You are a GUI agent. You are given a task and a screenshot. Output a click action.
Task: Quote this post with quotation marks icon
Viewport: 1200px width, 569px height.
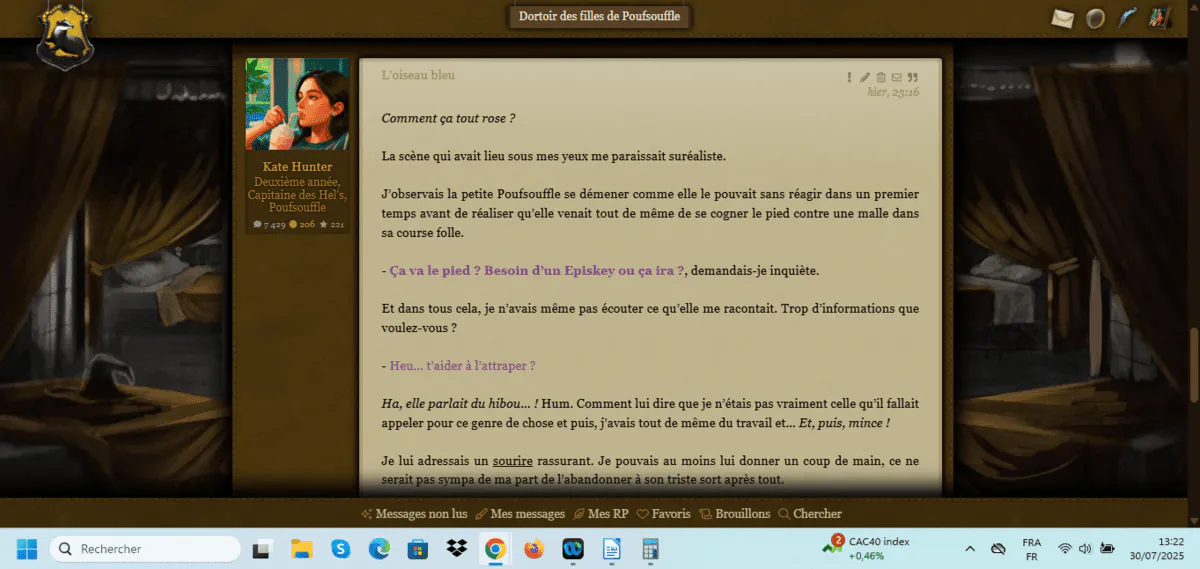912,77
